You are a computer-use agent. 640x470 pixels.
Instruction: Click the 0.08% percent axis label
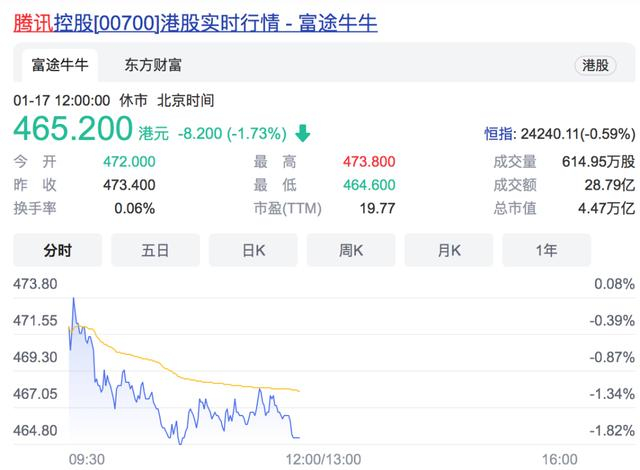tap(614, 284)
